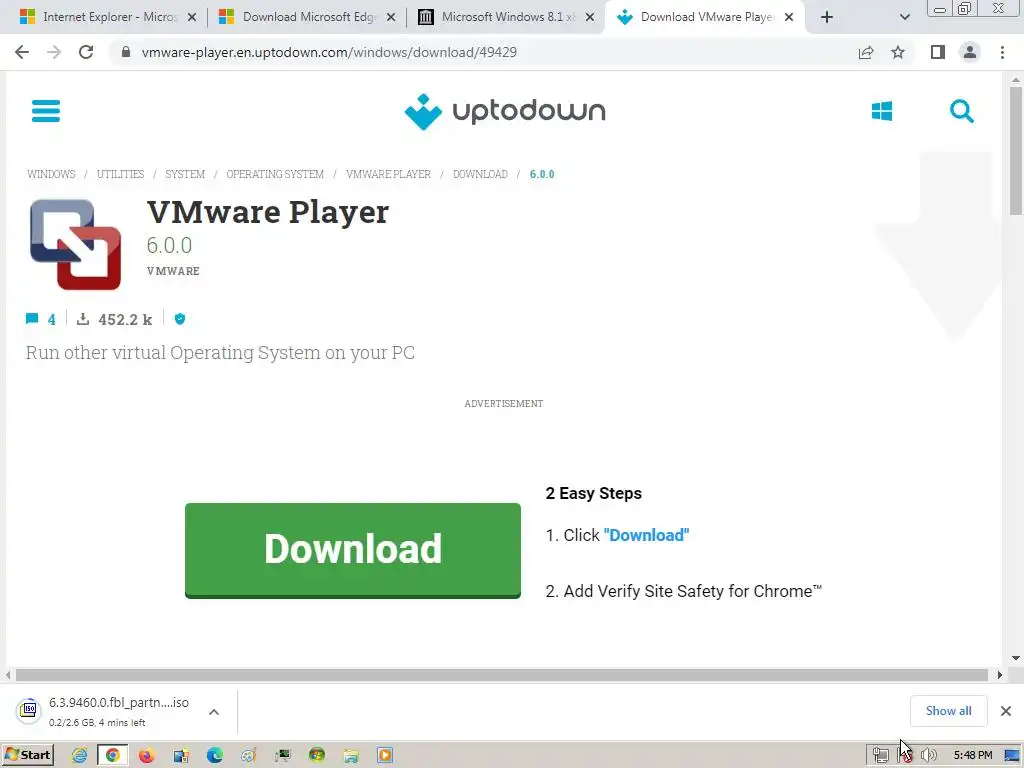Close the Download VMware Player tab
Image resolution: width=1024 pixels, height=768 pixels.
click(x=789, y=18)
